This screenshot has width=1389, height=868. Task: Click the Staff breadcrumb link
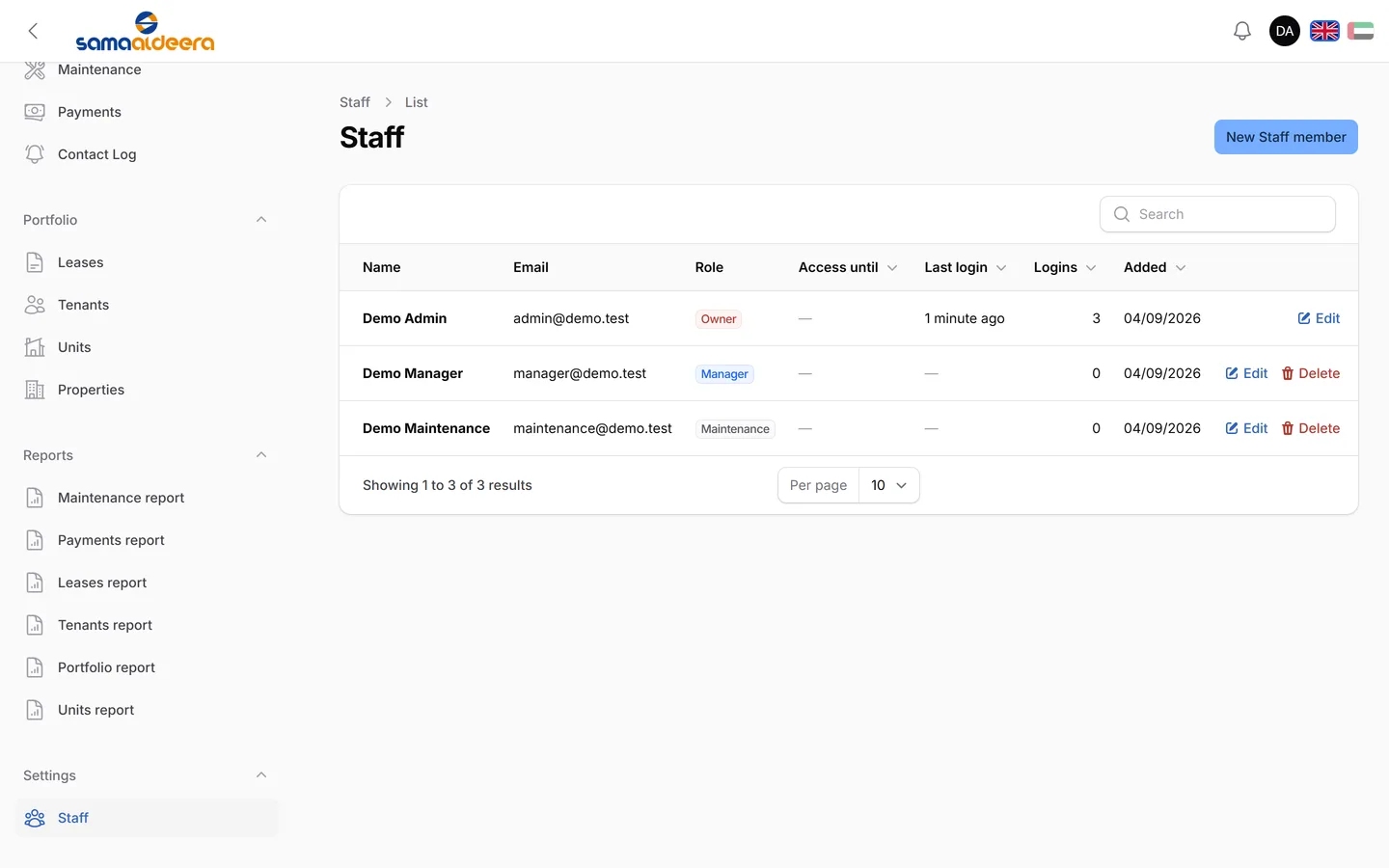coord(355,102)
